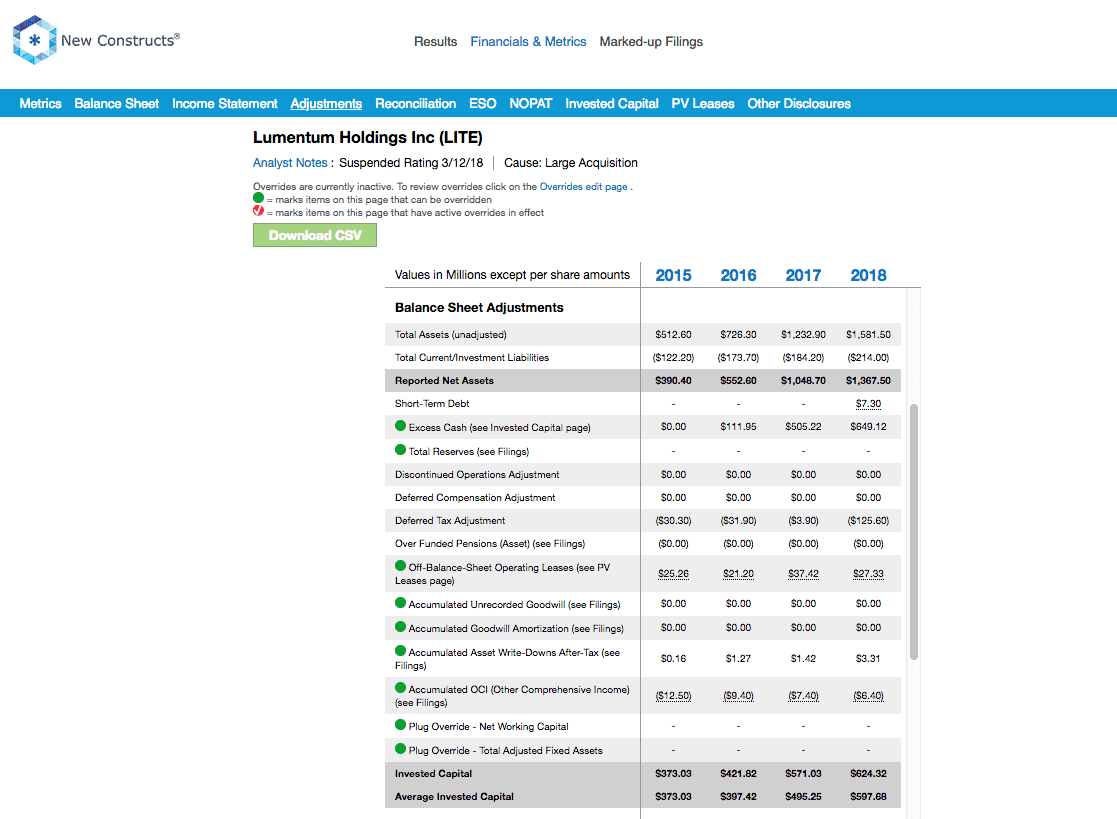Click green dot beside Accumulated OCI
The image size is (1117, 819).
(x=400, y=688)
